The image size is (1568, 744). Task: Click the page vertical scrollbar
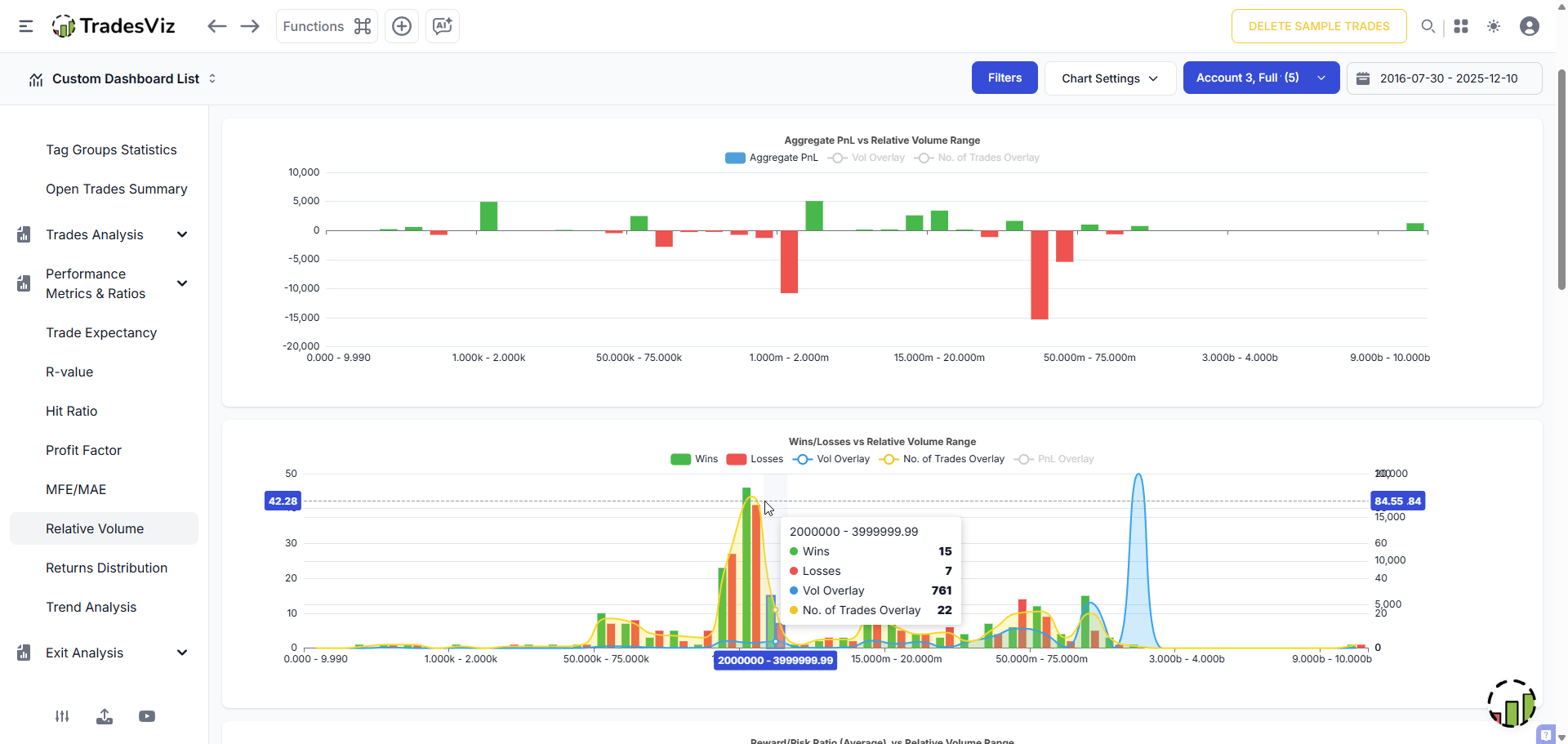point(1561,180)
